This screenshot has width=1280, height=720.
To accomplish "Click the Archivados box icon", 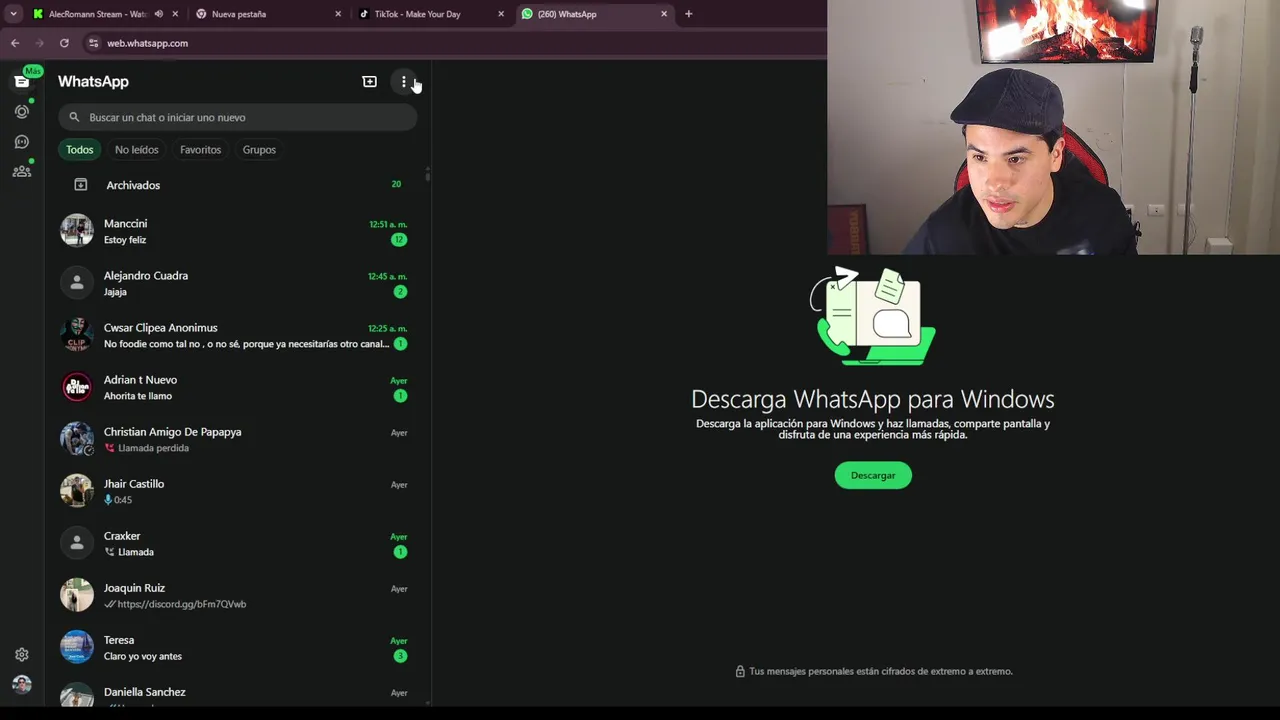I will coord(81,185).
